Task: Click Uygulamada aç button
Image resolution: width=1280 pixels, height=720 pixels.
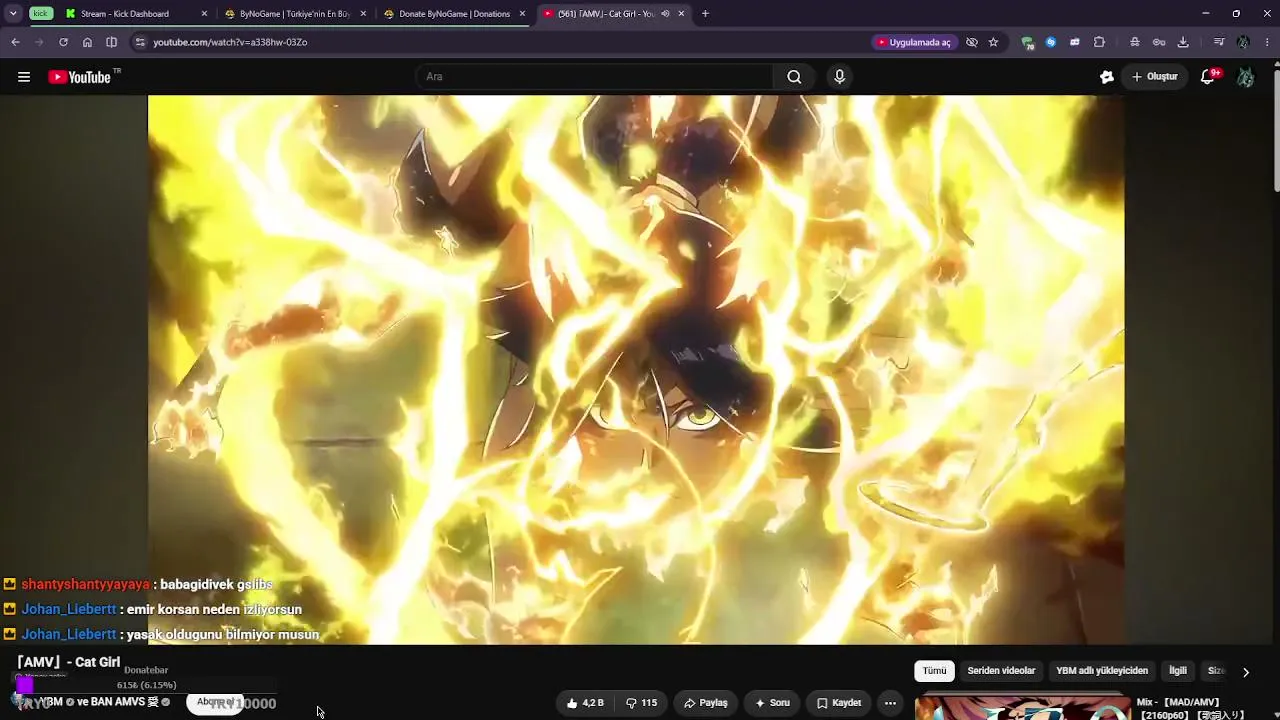Action: click(913, 42)
